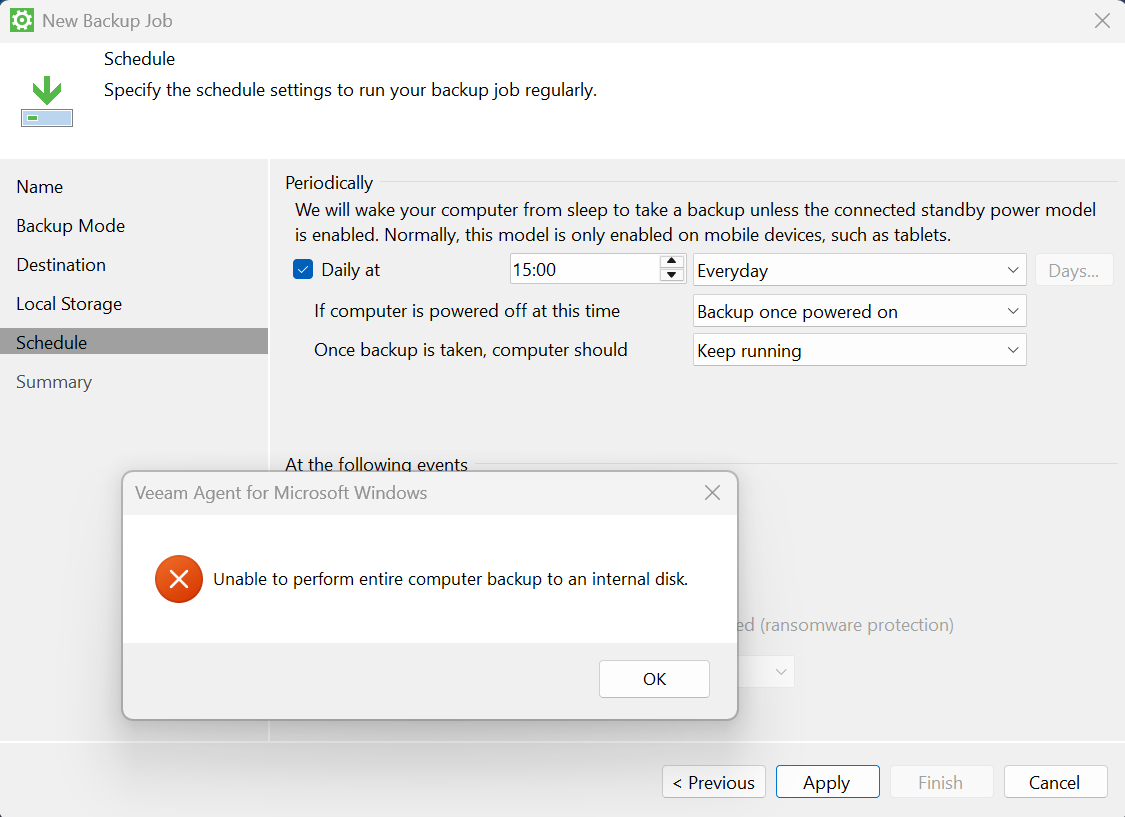Expand the Backup once powered on dropdown
1125x817 pixels.
point(859,312)
